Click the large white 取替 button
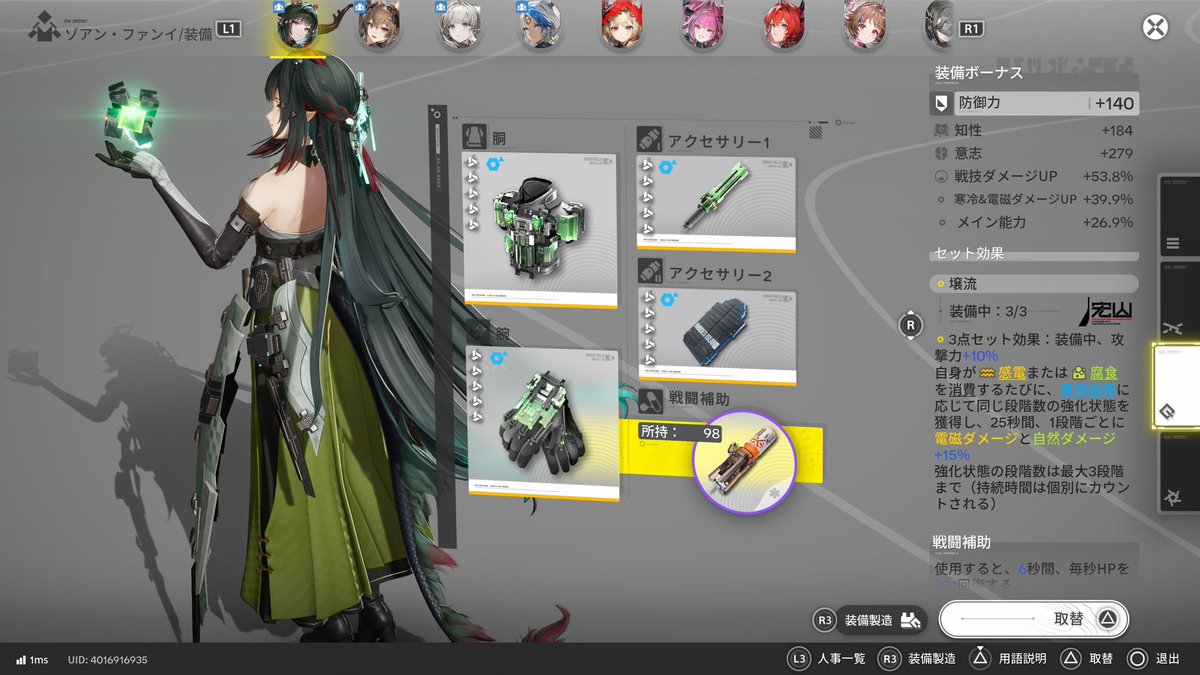The height and width of the screenshot is (675, 1200). 1034,619
